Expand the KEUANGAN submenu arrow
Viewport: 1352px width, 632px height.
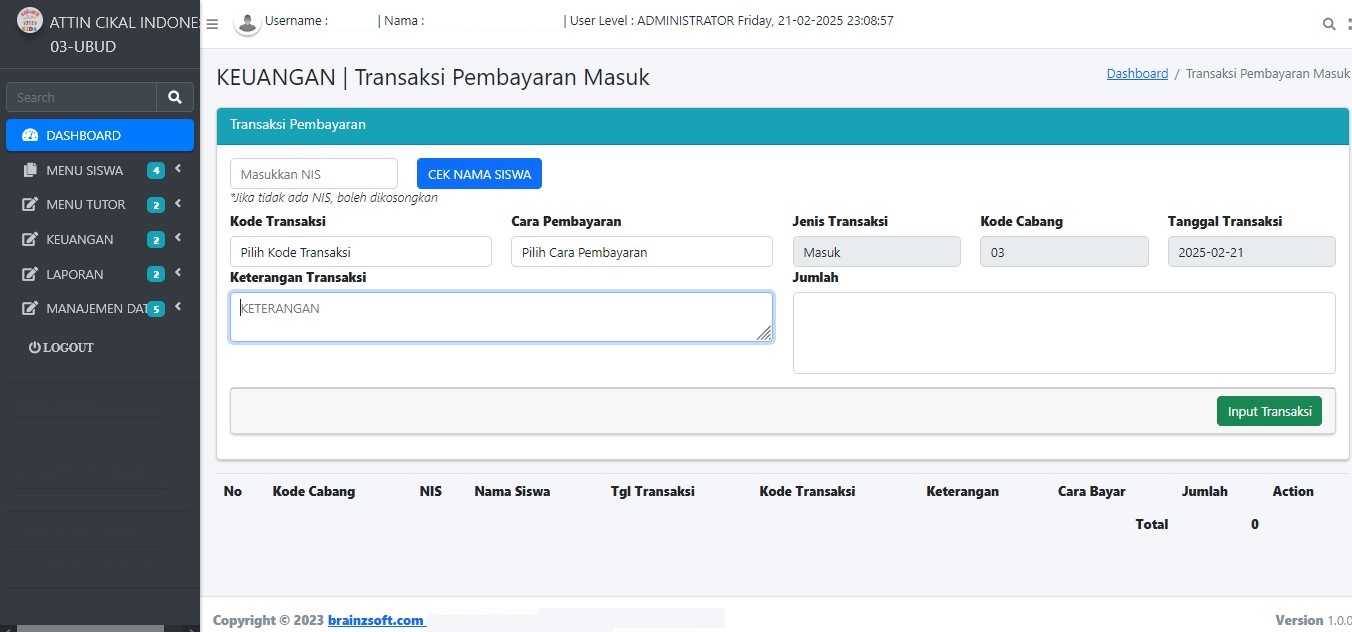tap(178, 239)
